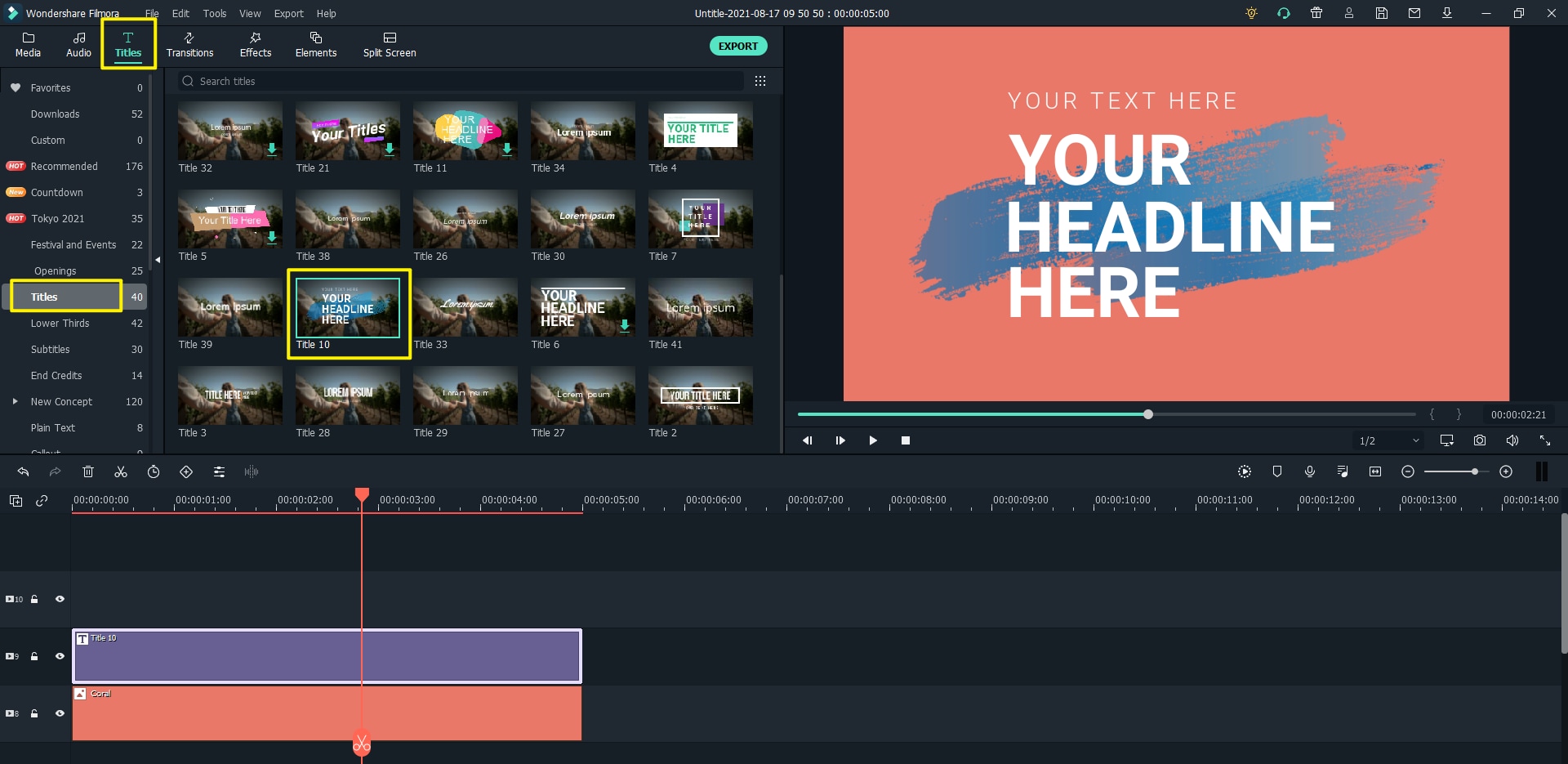The image size is (1568, 764).
Task: Hide track 10 with eye icon
Action: pyautogui.click(x=60, y=599)
